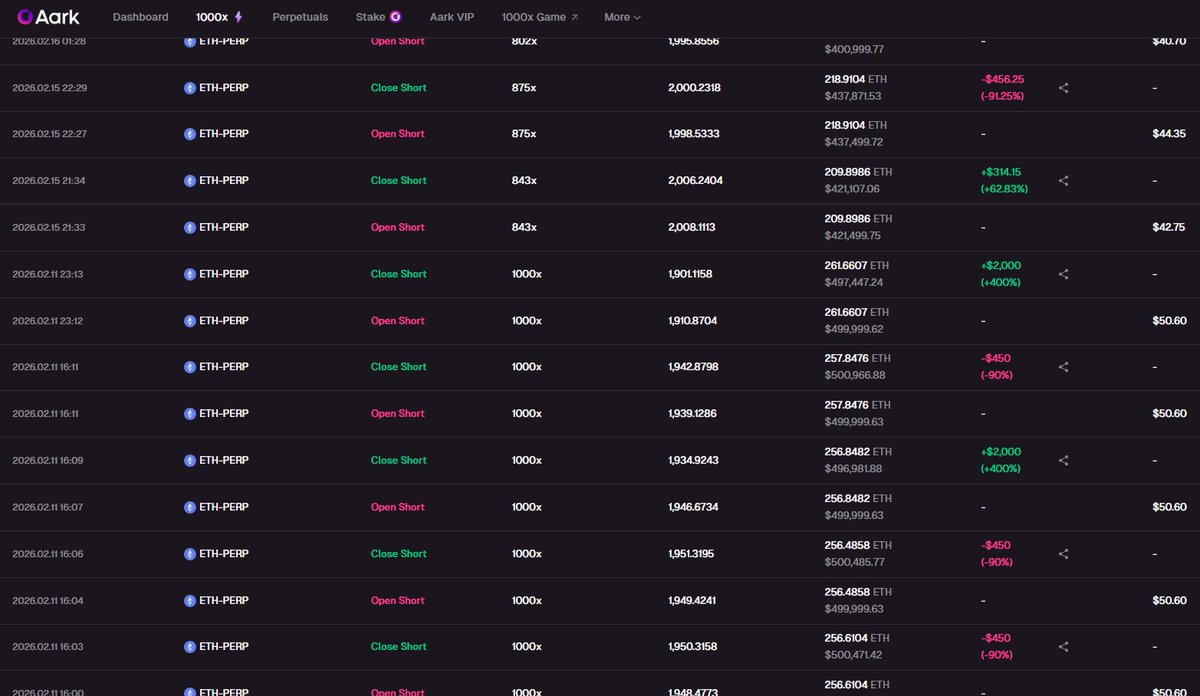The width and height of the screenshot is (1200, 696).
Task: Click Close Short at price 2,000.2318
Action: (398, 88)
